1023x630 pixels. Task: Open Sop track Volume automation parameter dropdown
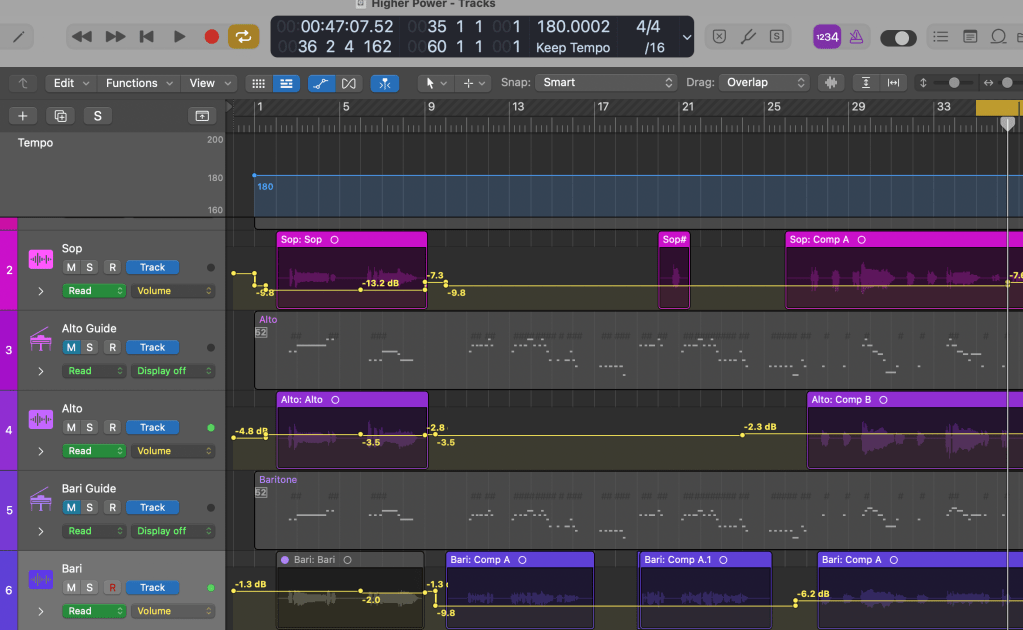click(173, 291)
